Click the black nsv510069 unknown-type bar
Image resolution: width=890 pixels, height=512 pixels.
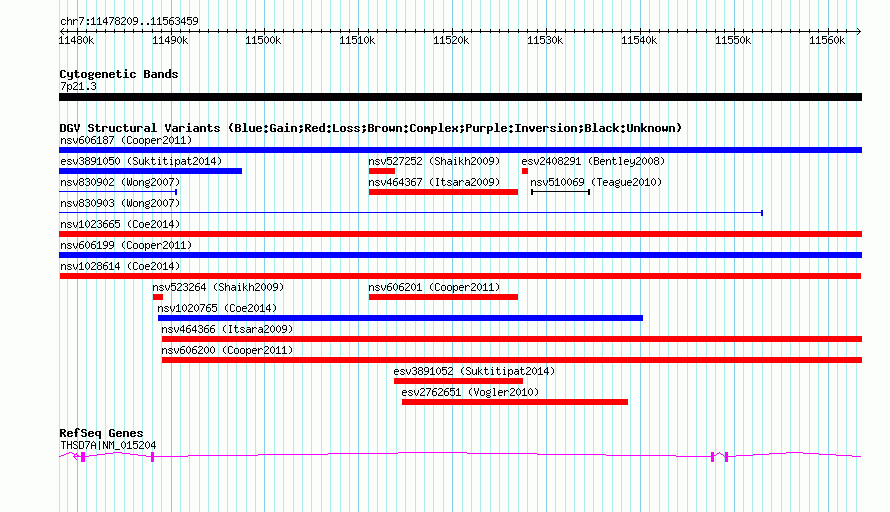coord(560,192)
